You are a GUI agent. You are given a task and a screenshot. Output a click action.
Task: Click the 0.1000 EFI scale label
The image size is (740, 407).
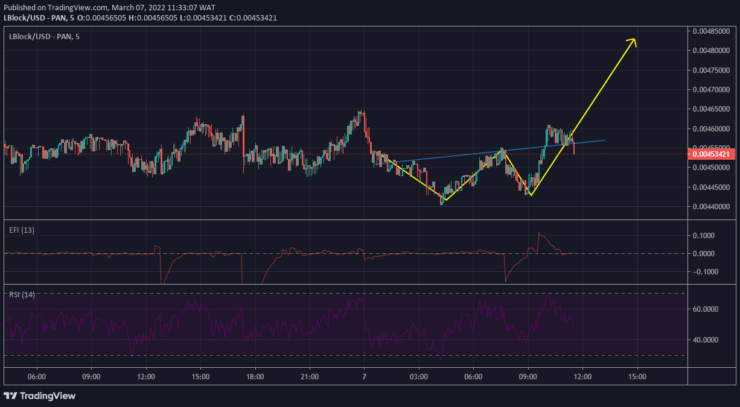[706, 236]
